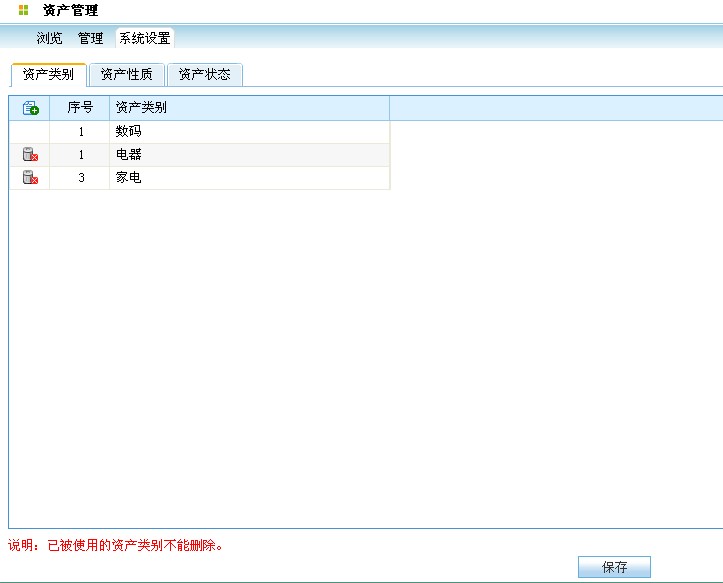The width and height of the screenshot is (723, 583).
Task: Click sequence number 3 in the 家电 row
Action: pos(81,178)
